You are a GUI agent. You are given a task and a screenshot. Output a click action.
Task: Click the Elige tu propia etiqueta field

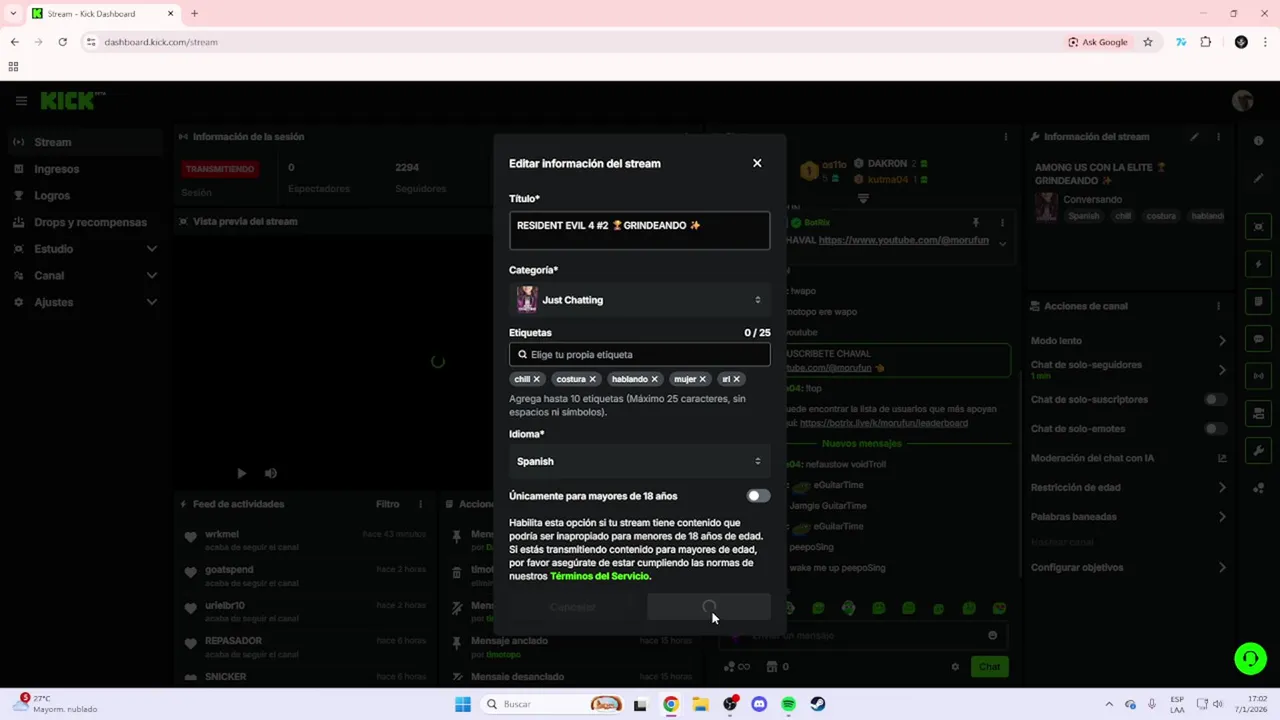(639, 354)
